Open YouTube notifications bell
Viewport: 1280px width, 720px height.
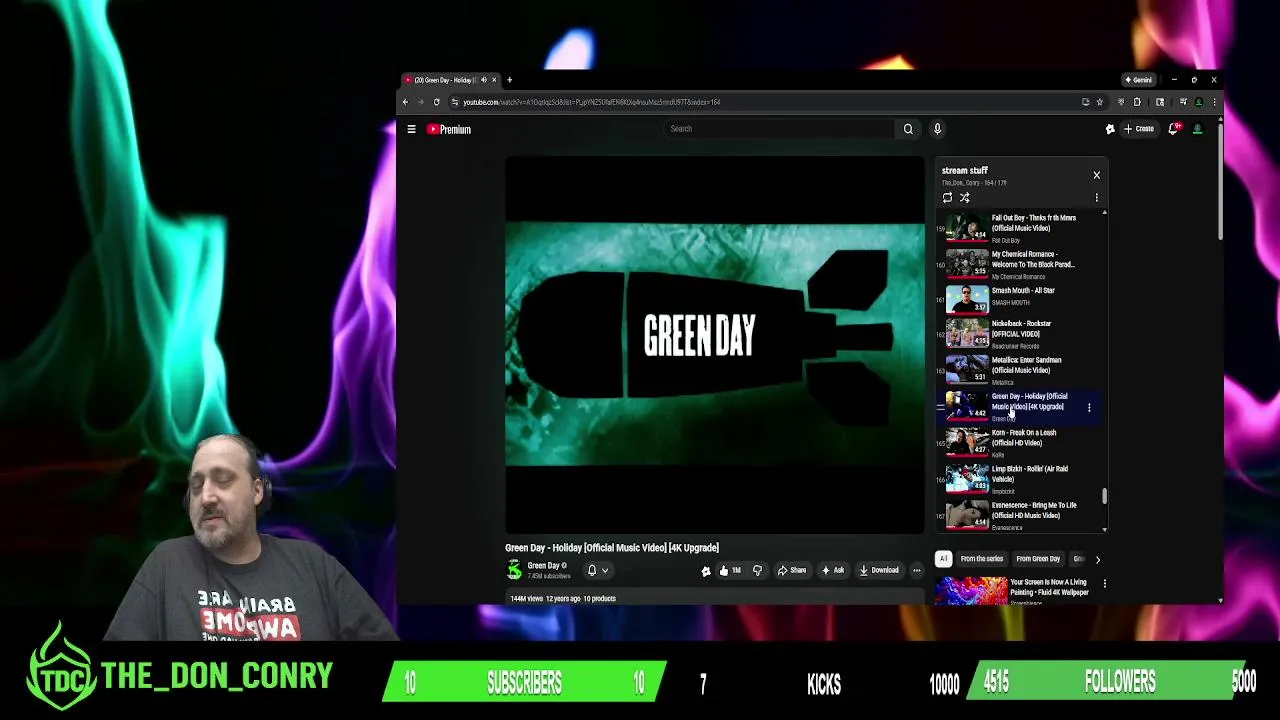(1173, 129)
